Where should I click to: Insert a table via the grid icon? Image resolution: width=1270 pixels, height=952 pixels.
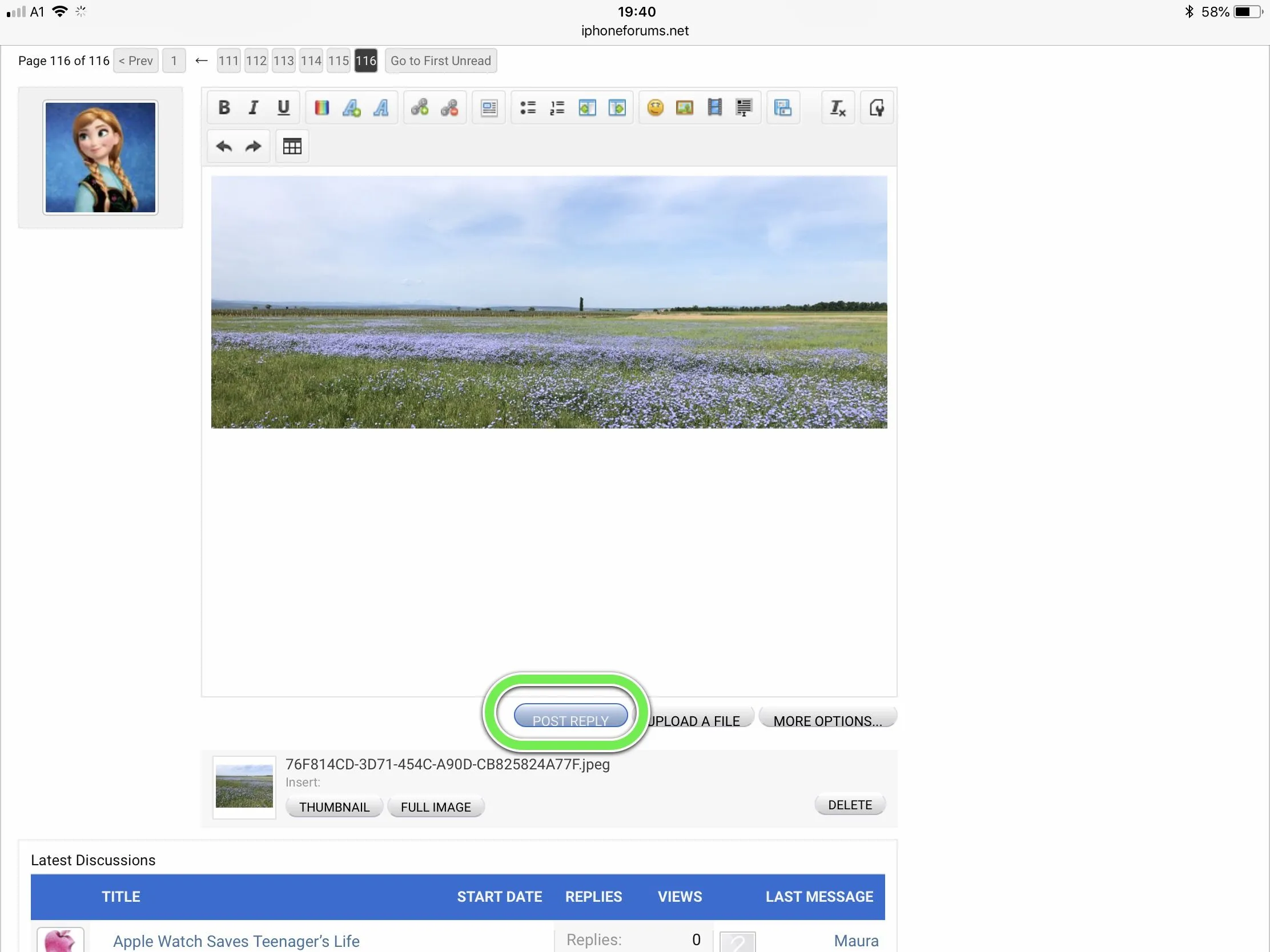tap(292, 147)
